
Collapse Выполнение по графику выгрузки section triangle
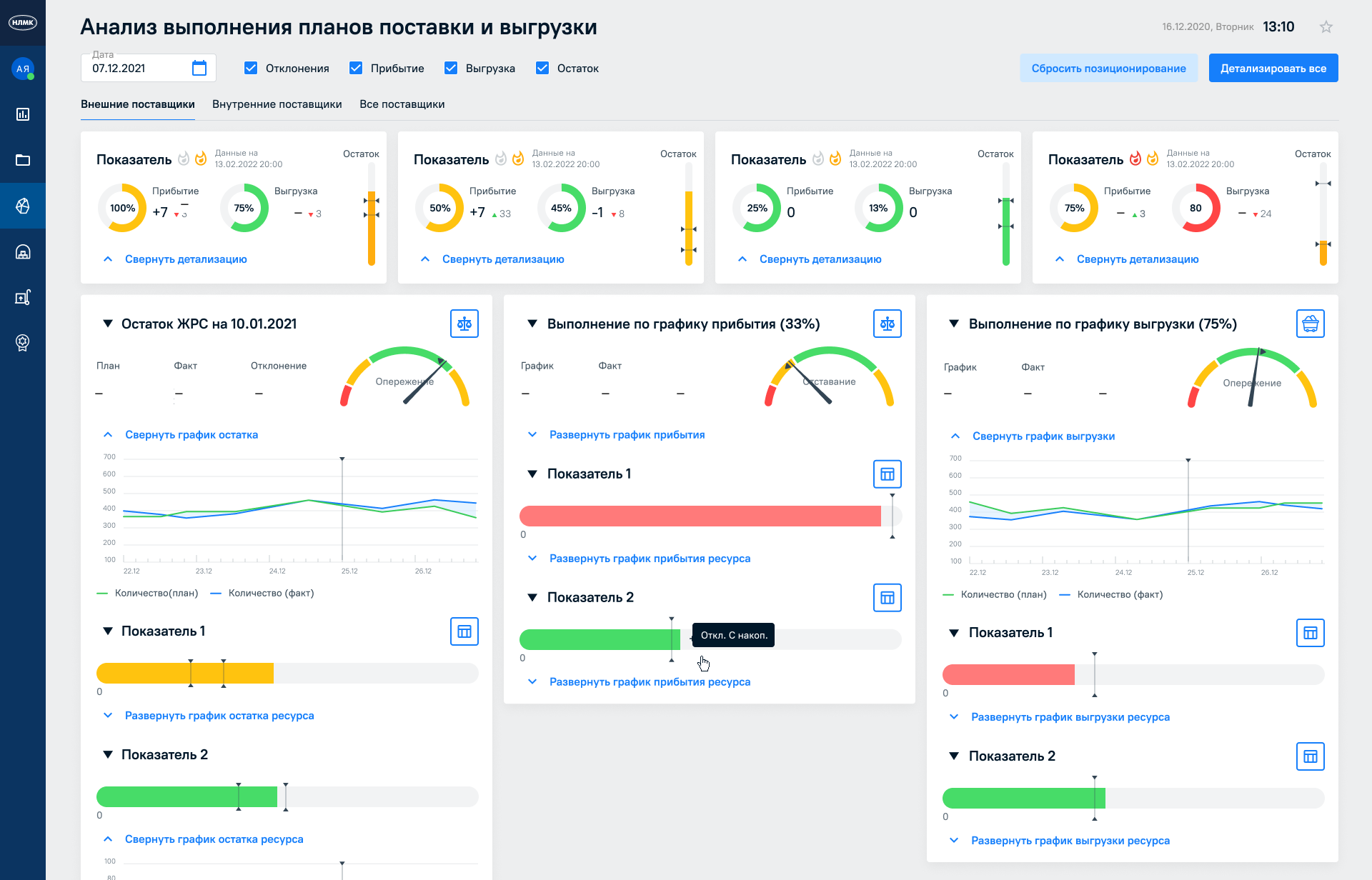coord(953,324)
